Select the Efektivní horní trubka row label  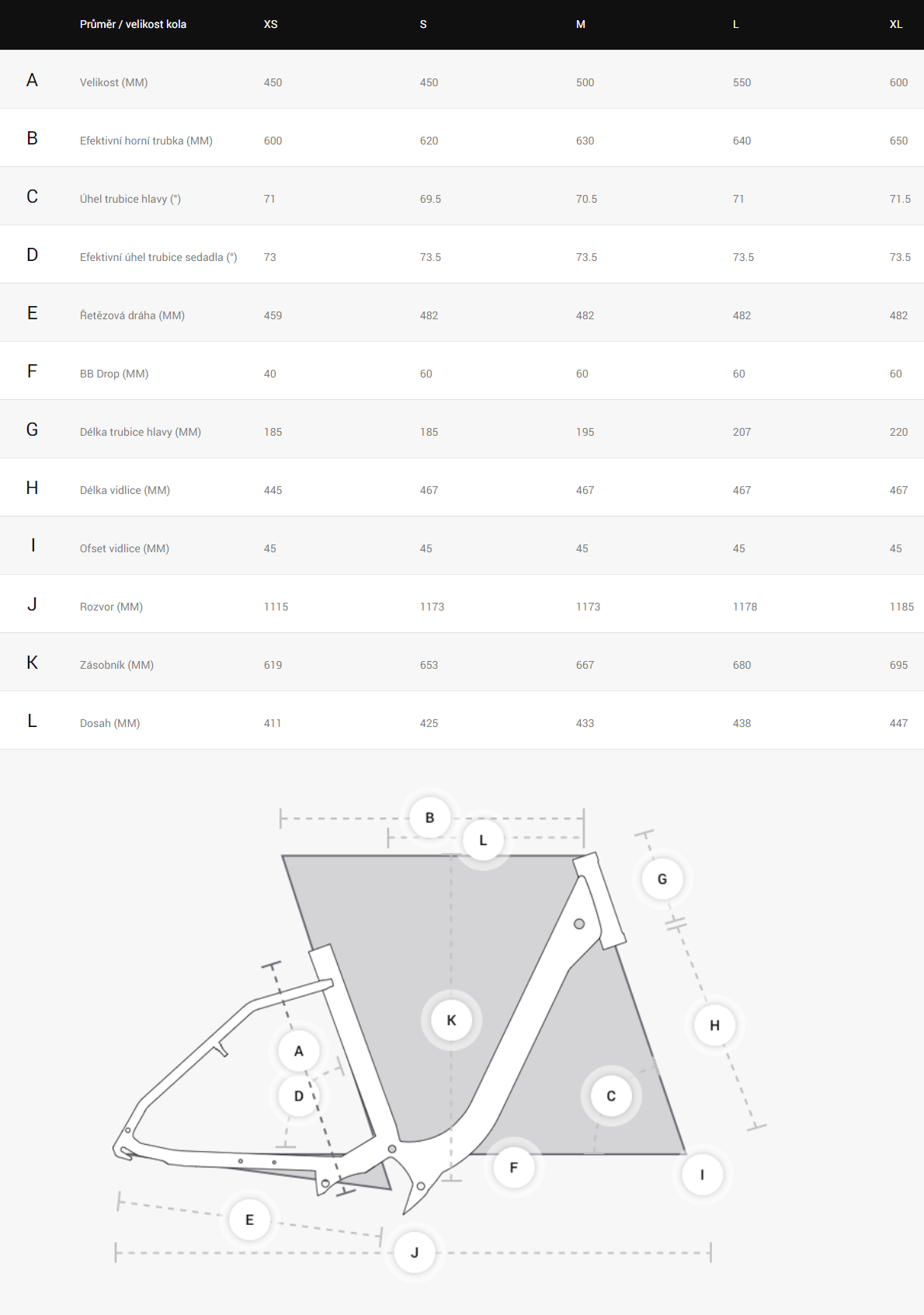(x=146, y=141)
